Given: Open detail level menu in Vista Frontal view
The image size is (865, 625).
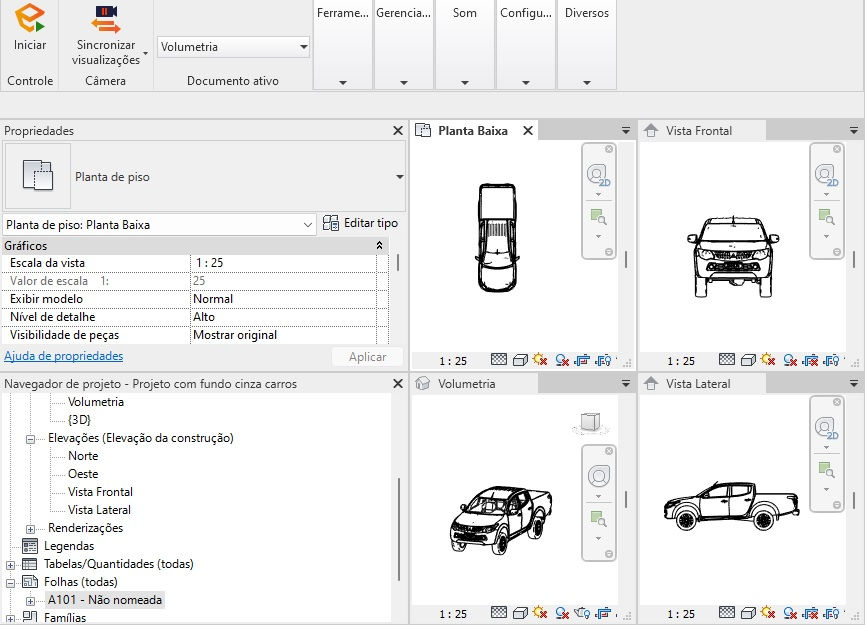Looking at the screenshot, I should [727, 360].
